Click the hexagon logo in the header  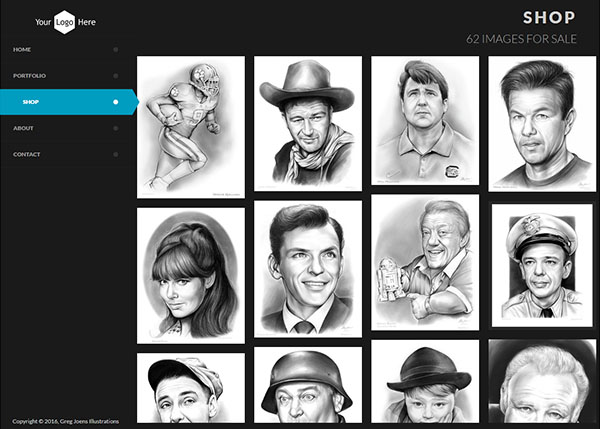pyautogui.click(x=65, y=21)
